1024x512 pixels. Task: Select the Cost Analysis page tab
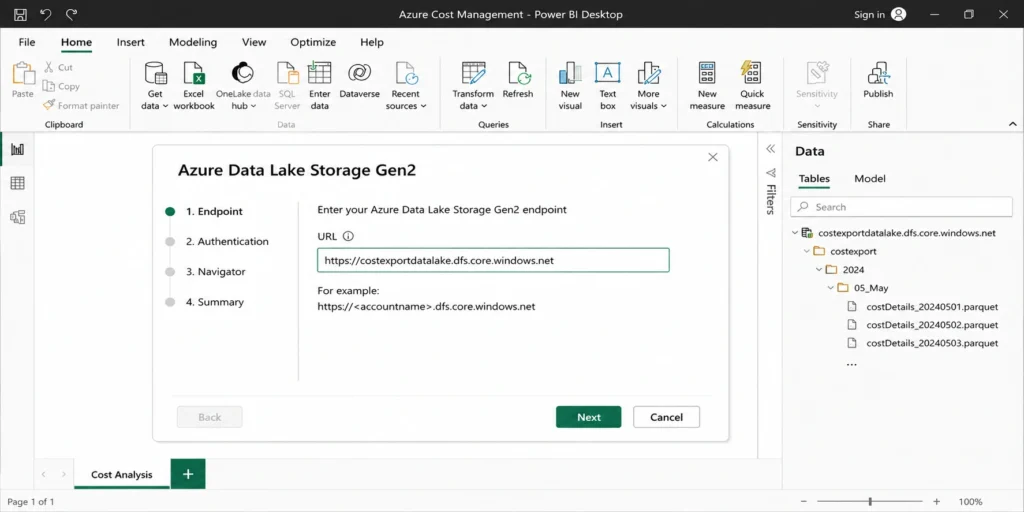(122, 474)
